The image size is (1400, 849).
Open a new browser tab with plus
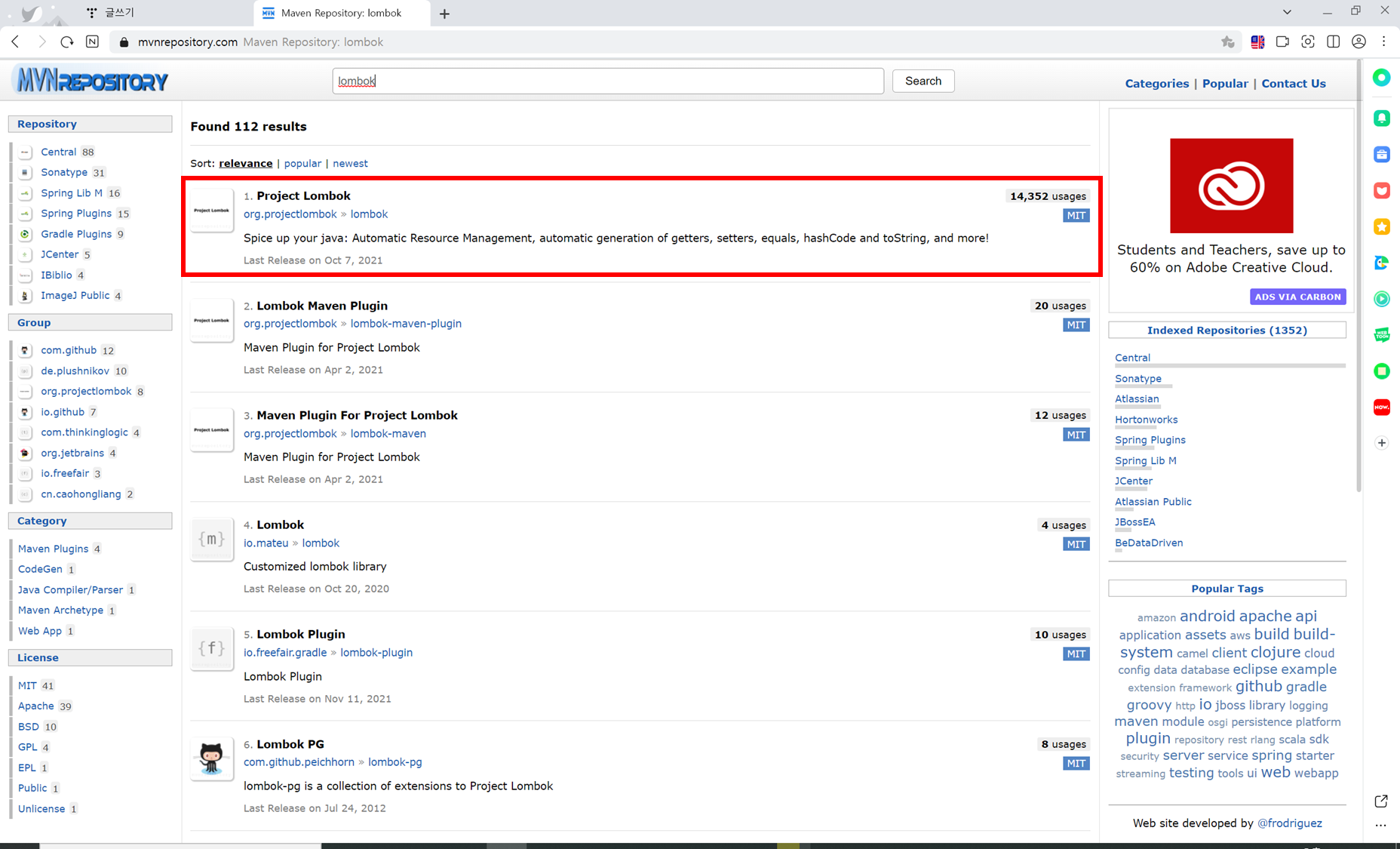pyautogui.click(x=444, y=14)
